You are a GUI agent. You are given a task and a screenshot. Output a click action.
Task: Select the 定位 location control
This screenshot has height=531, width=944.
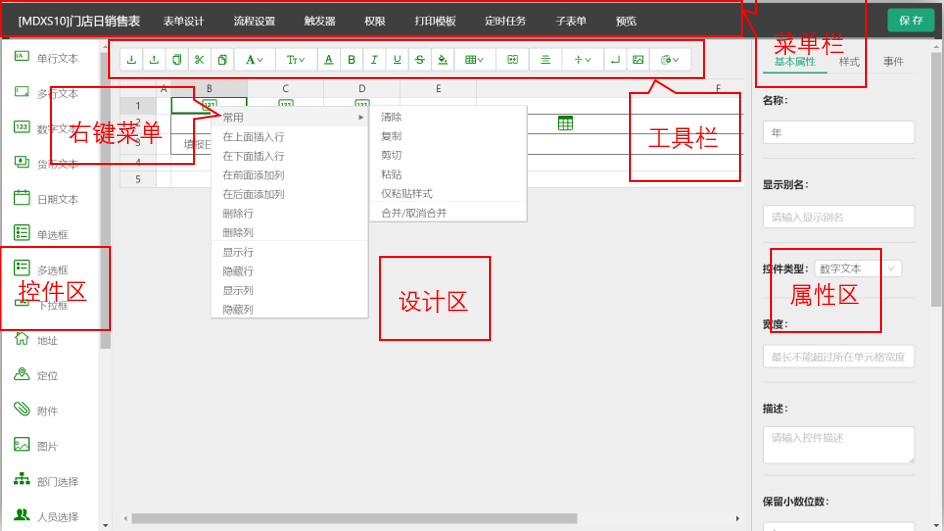[x=47, y=376]
